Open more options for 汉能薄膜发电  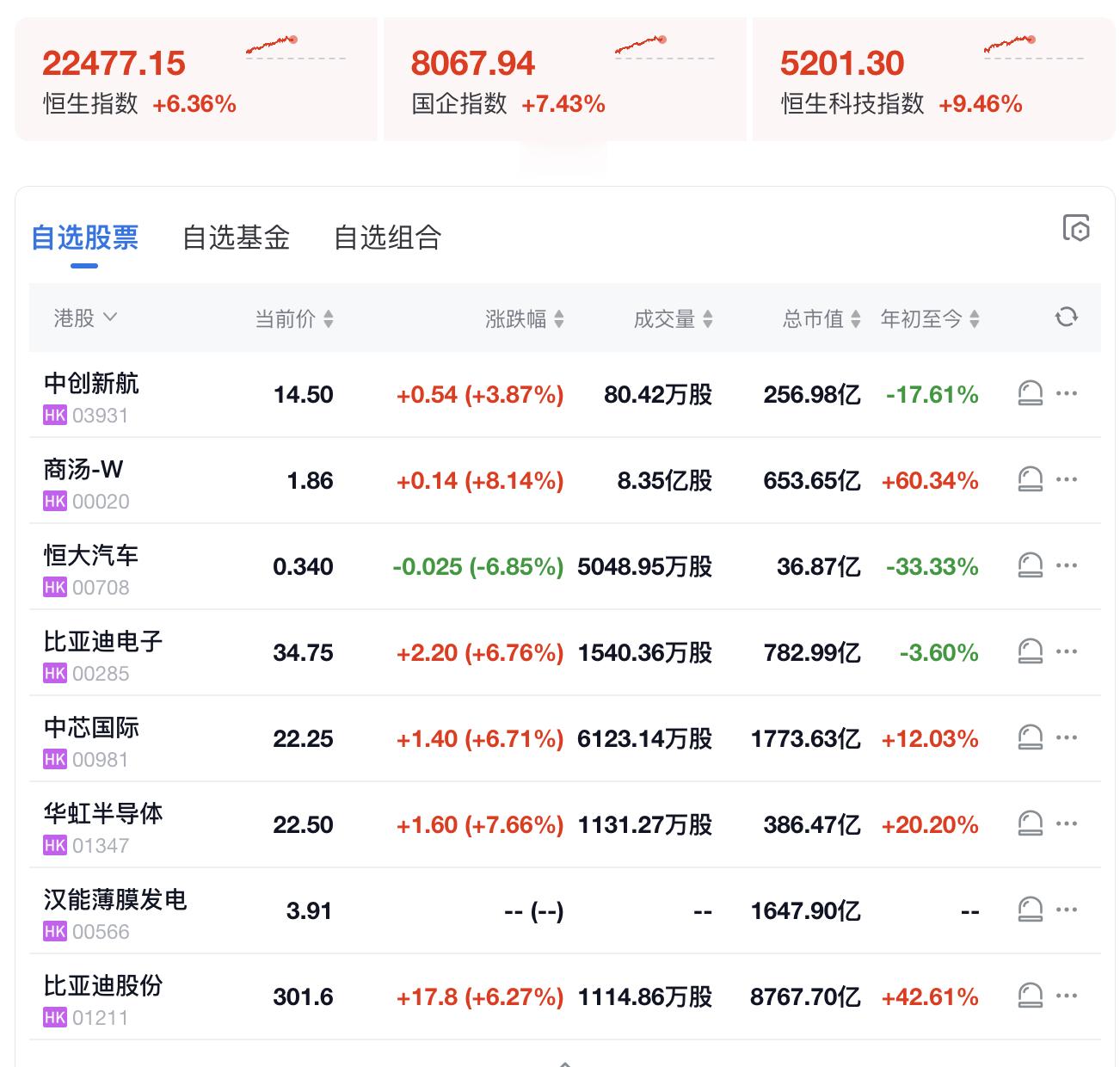point(1067,910)
